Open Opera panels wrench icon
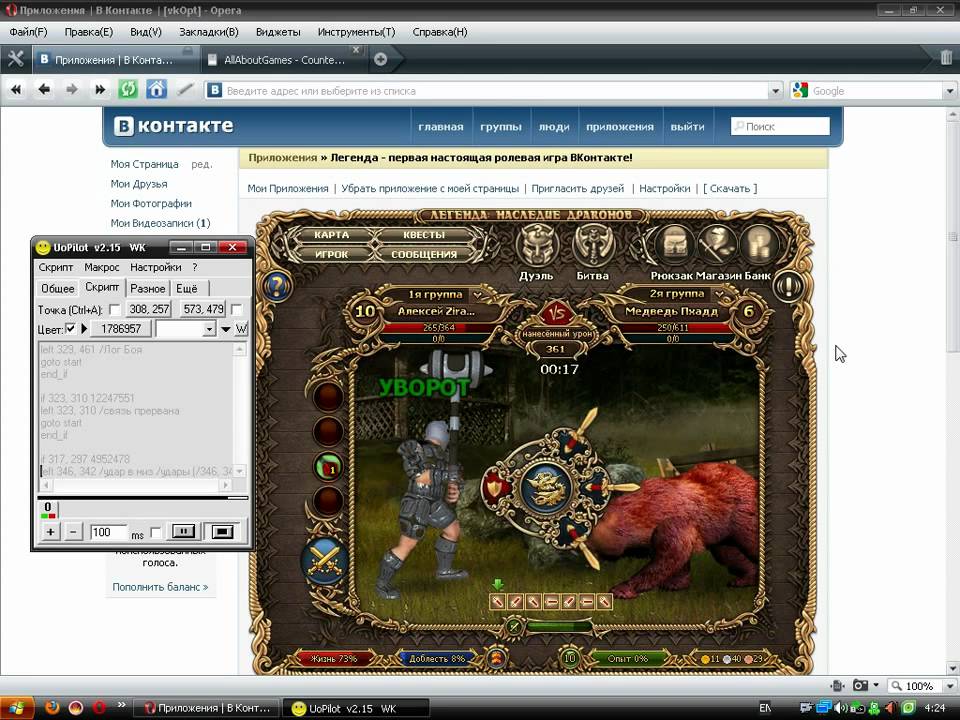 tap(15, 59)
